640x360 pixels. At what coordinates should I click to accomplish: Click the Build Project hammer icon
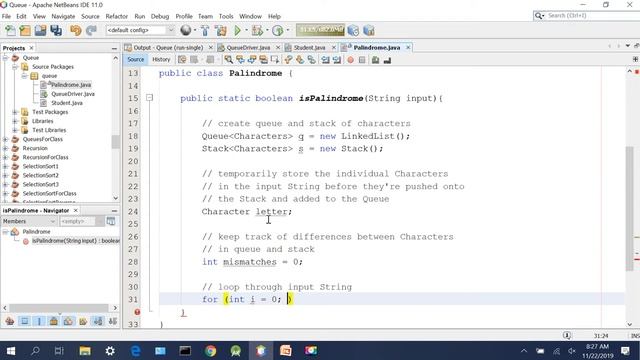click(x=205, y=31)
